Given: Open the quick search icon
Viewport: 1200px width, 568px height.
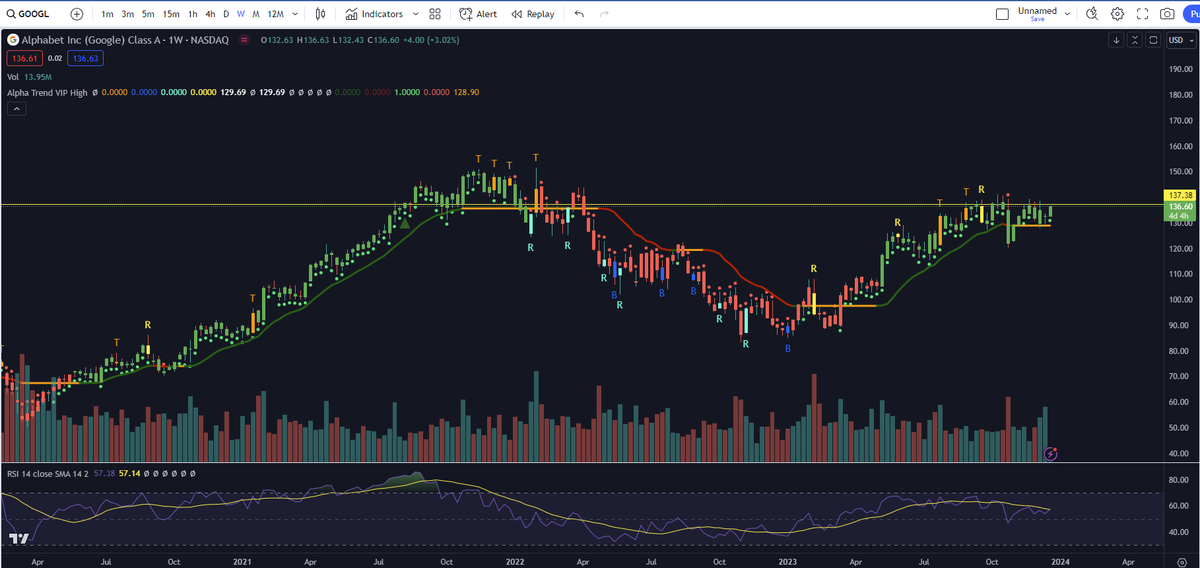Looking at the screenshot, I should coord(1092,14).
